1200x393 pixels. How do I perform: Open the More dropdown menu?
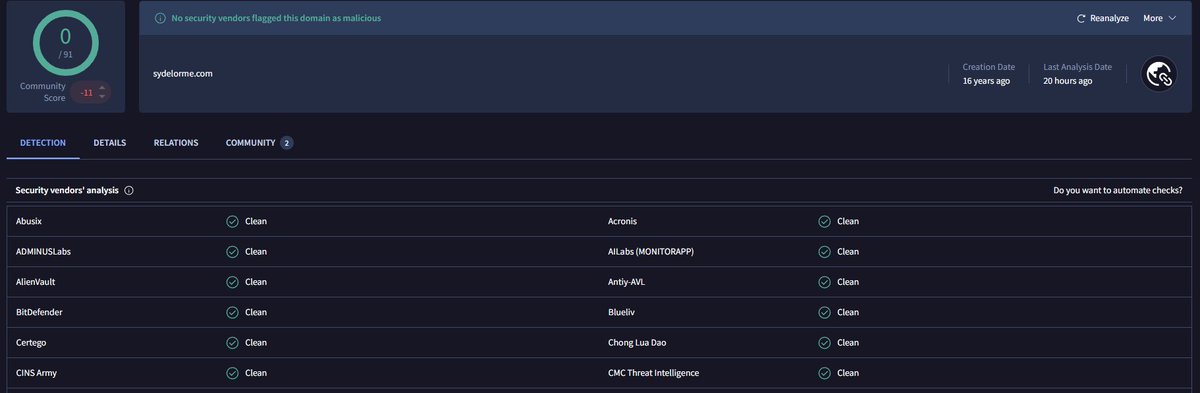click(1159, 18)
